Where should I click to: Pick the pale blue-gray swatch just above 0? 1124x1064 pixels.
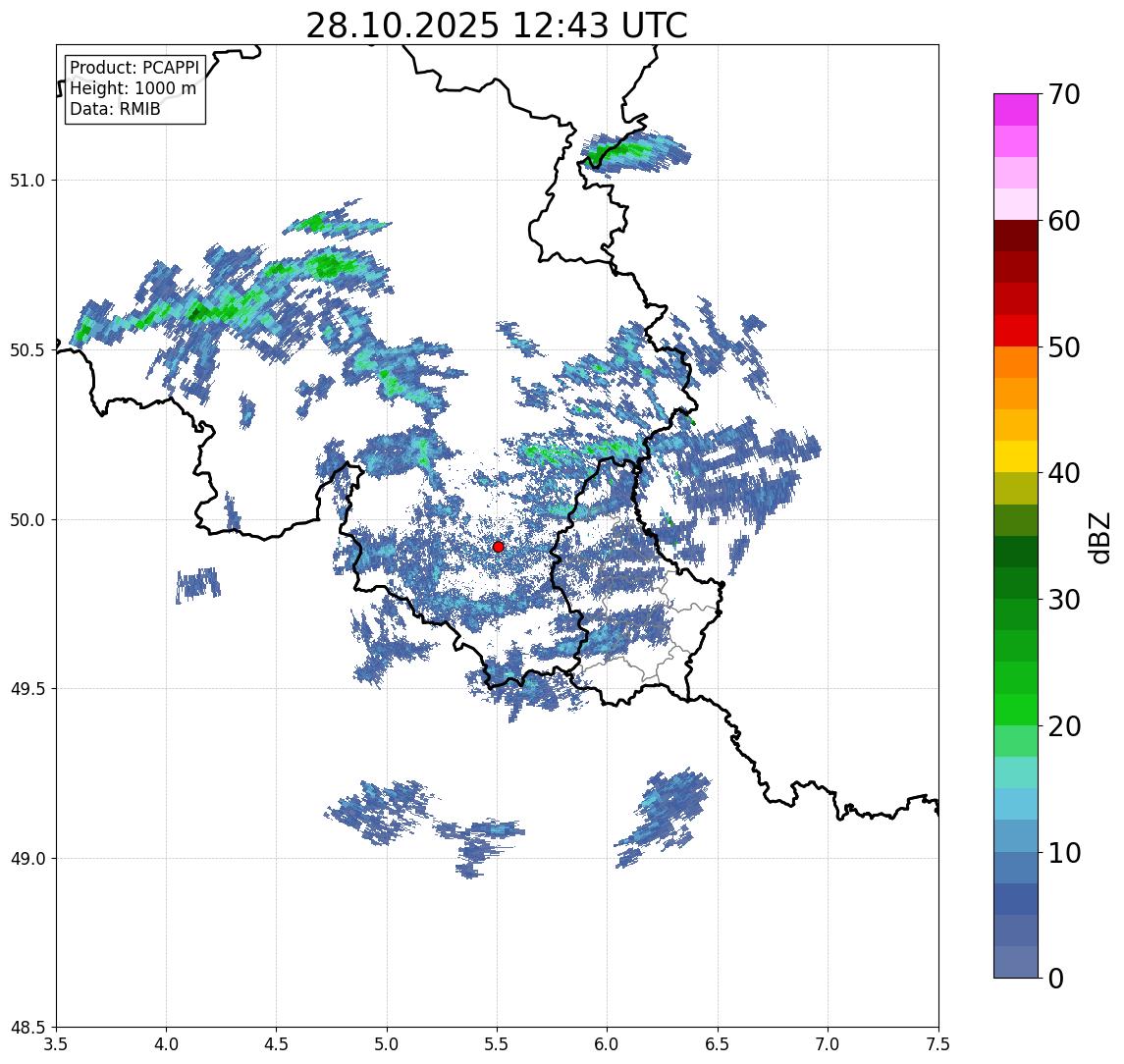[1016, 962]
